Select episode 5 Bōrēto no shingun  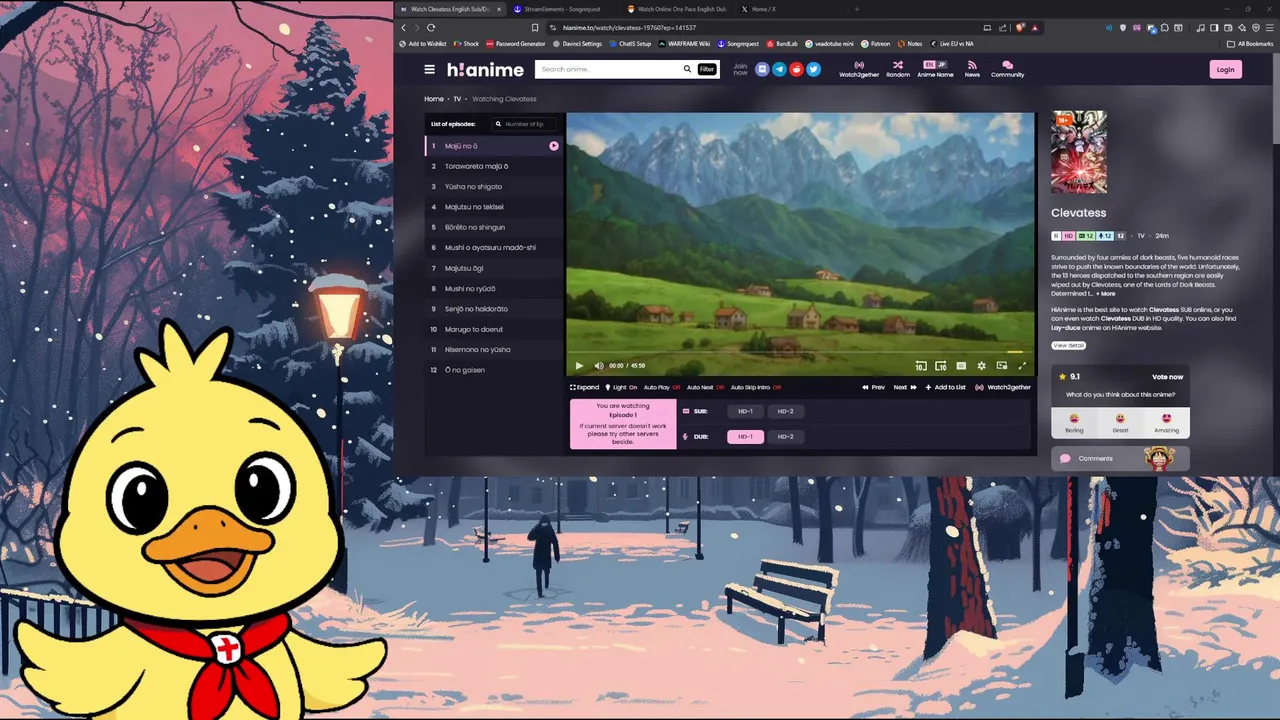493,227
